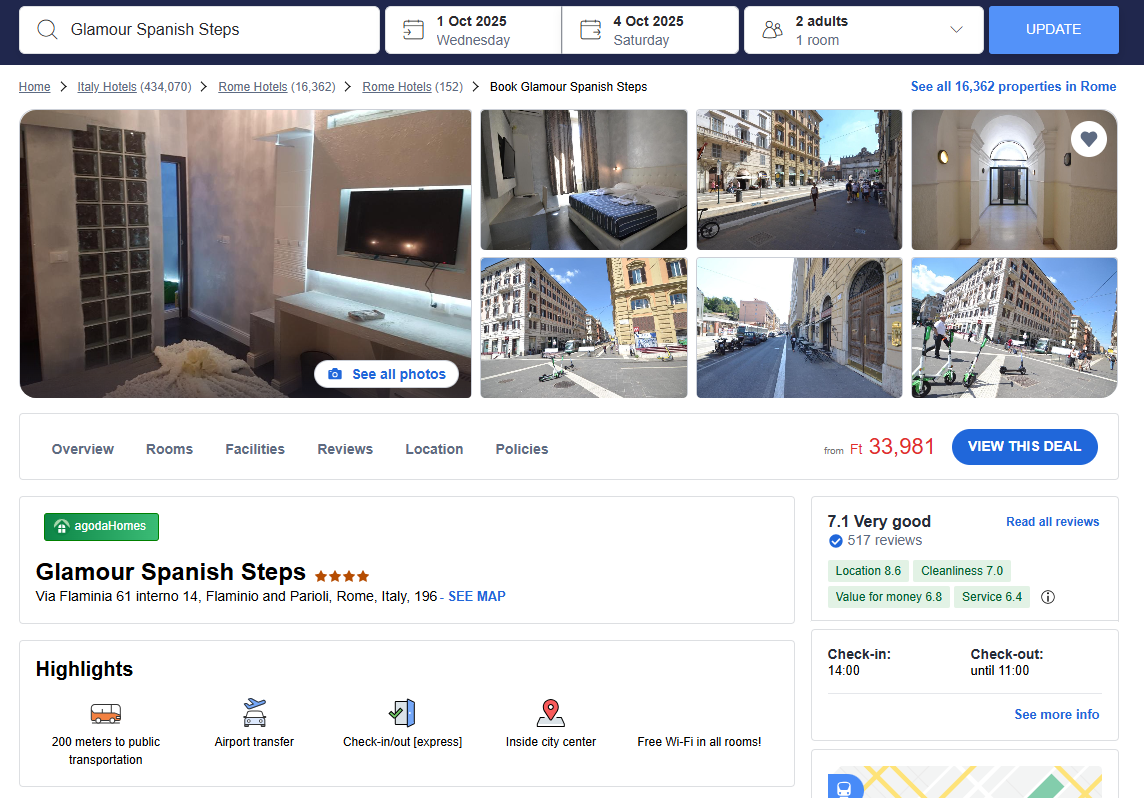Click the VIEW THIS DEAL button
The width and height of the screenshot is (1144, 798).
(x=1024, y=446)
